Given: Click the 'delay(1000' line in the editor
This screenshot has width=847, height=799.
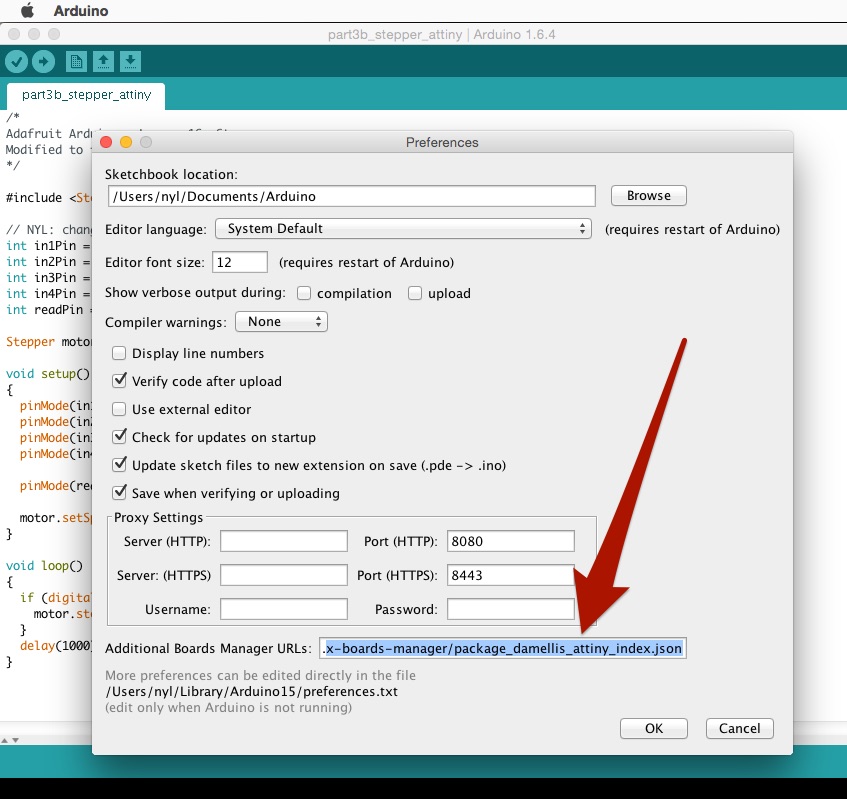Looking at the screenshot, I should pos(56,646).
